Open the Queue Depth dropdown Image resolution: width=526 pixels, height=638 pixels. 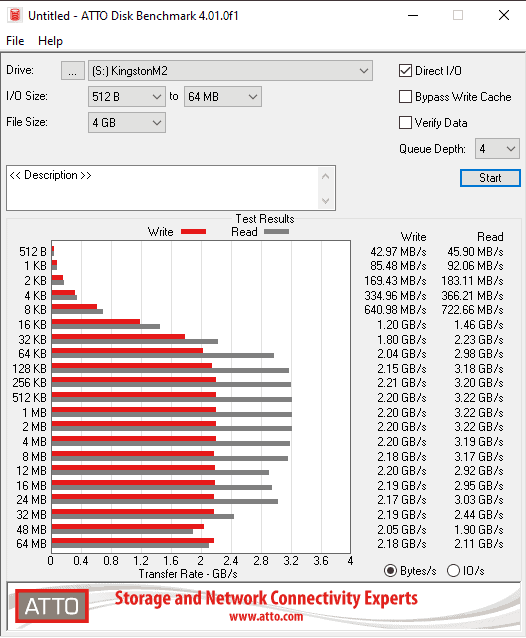(x=497, y=149)
